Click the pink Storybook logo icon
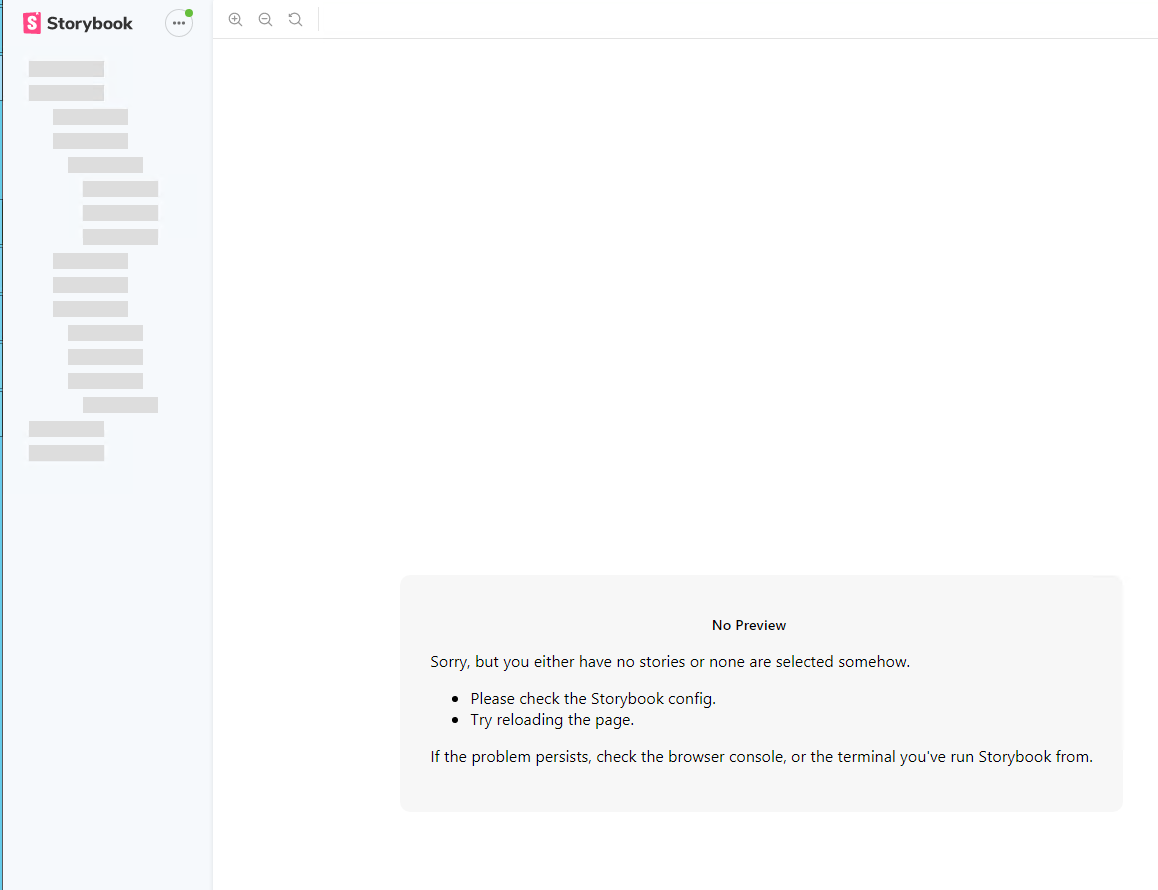1158x890 pixels. pos(31,22)
